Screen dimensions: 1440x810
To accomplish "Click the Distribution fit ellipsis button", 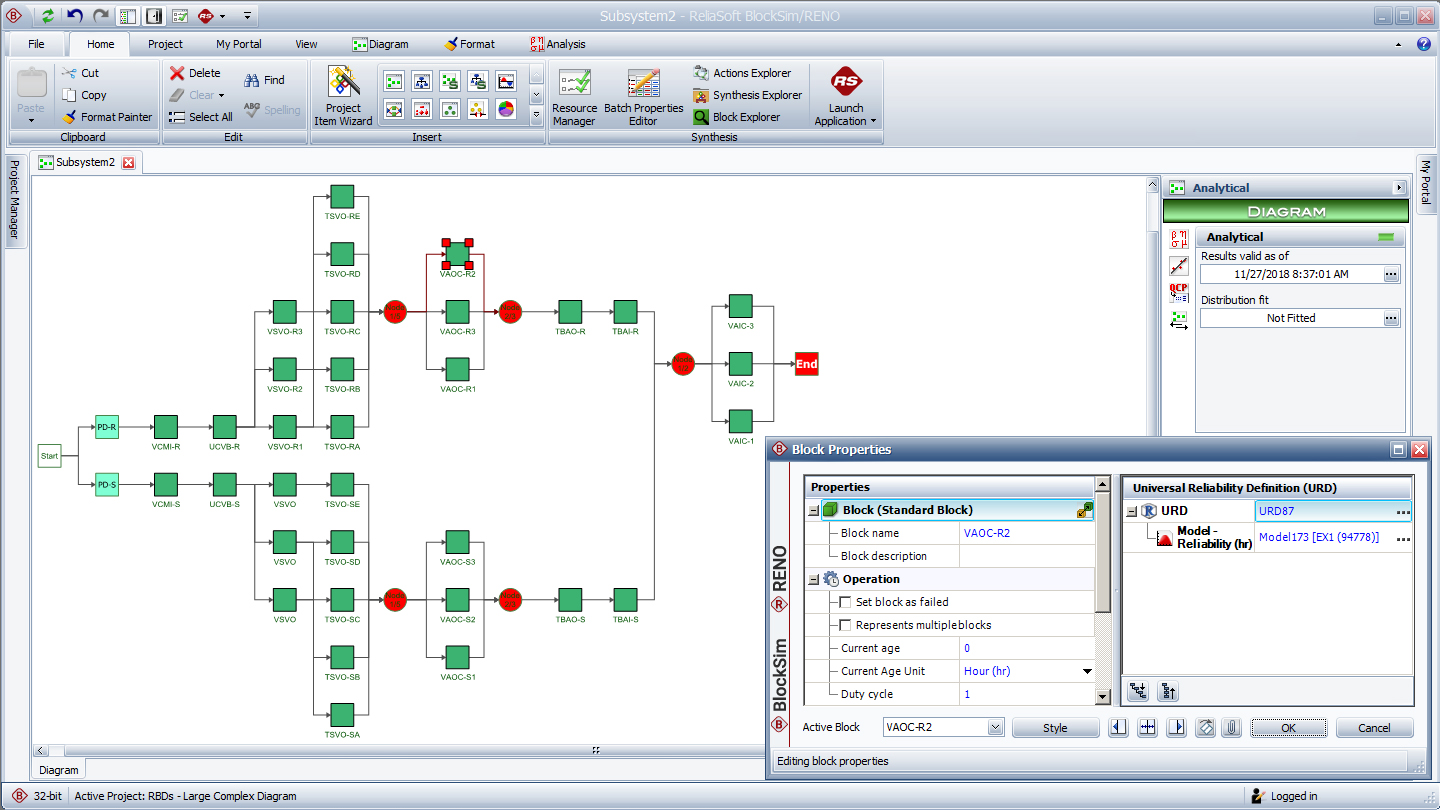I will (1391, 318).
